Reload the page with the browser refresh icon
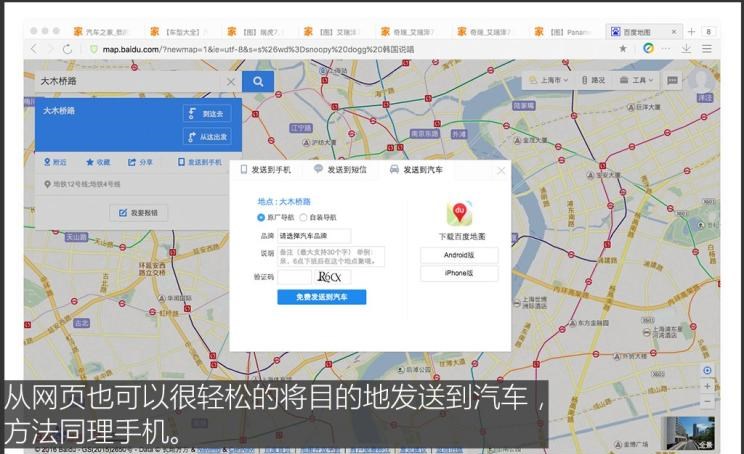The image size is (744, 454). [67, 49]
